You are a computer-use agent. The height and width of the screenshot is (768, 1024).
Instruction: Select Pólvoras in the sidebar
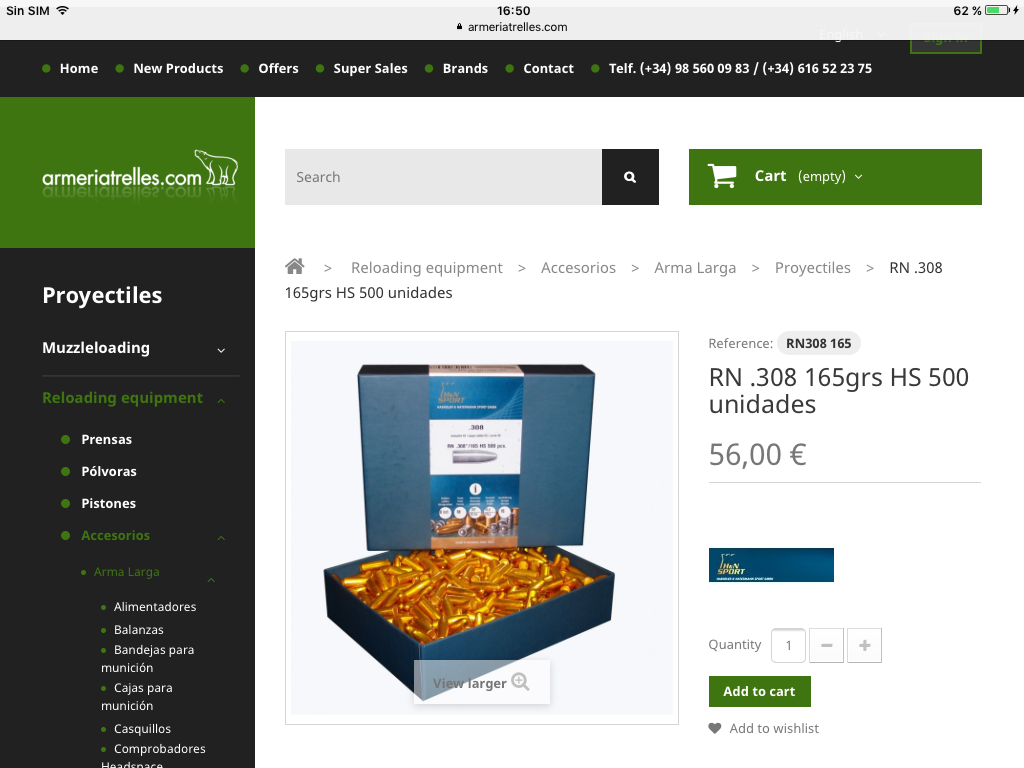pos(108,472)
